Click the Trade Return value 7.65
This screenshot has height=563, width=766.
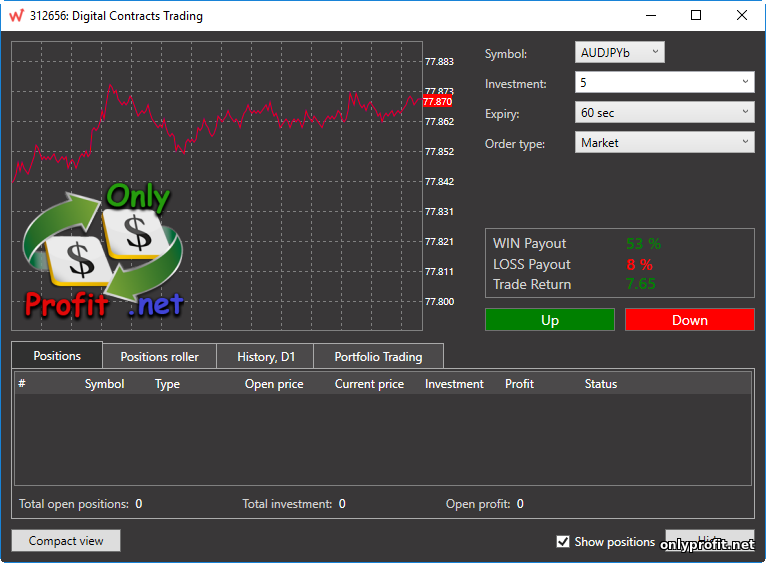click(640, 283)
